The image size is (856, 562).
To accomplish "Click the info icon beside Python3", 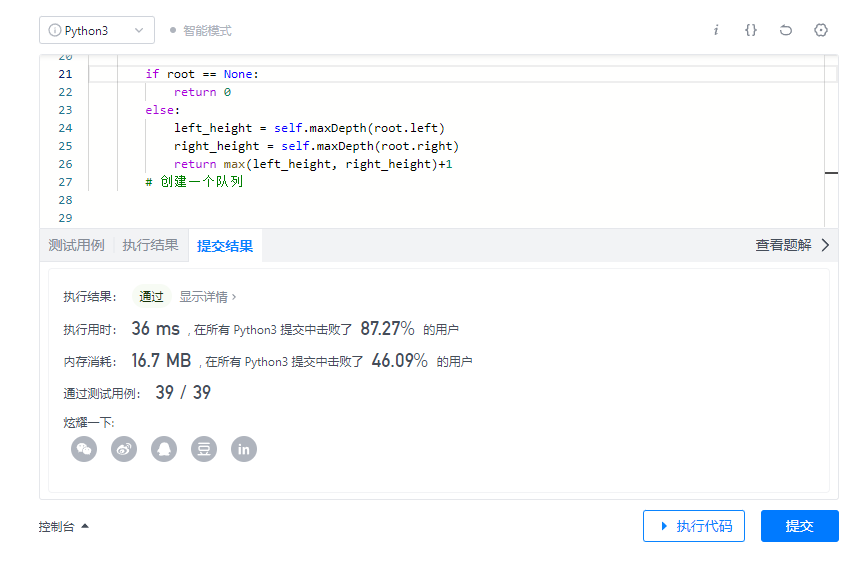I will (55, 31).
